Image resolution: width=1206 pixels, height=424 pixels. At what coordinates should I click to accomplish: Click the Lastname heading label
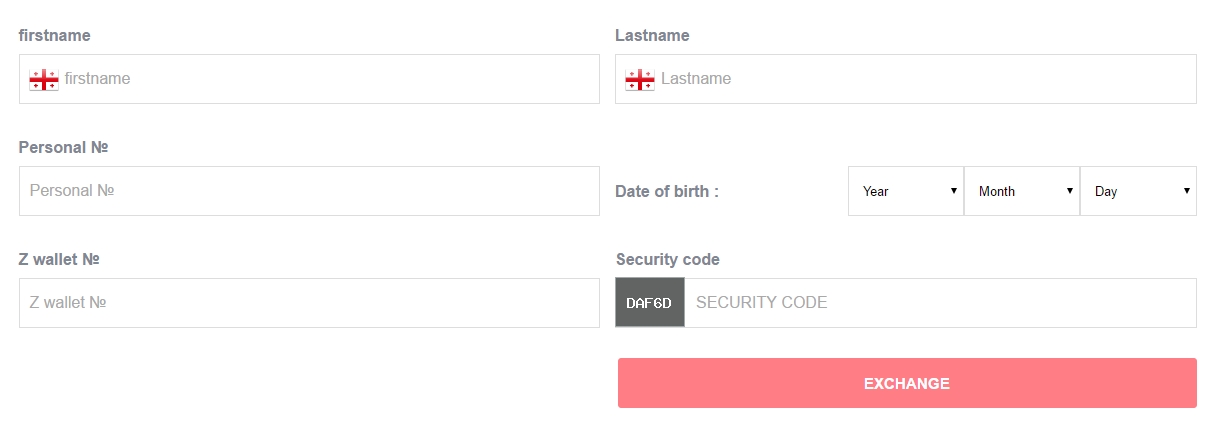[653, 35]
